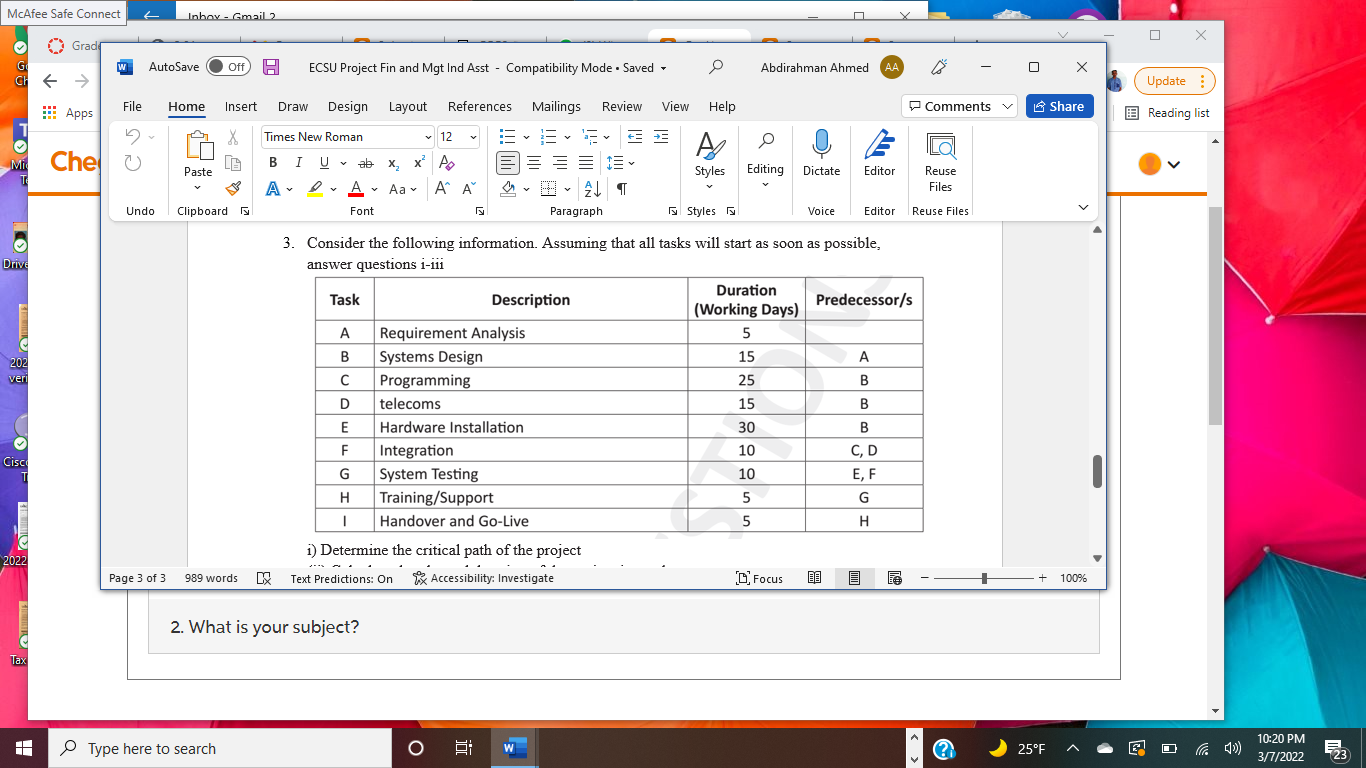Click the Update button in Chrome window
The image size is (1366, 768).
[1174, 81]
